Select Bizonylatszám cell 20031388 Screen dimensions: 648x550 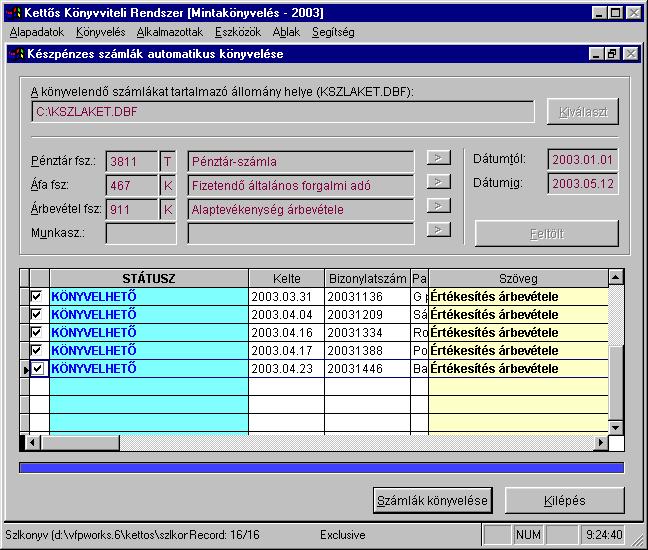[x=367, y=350]
